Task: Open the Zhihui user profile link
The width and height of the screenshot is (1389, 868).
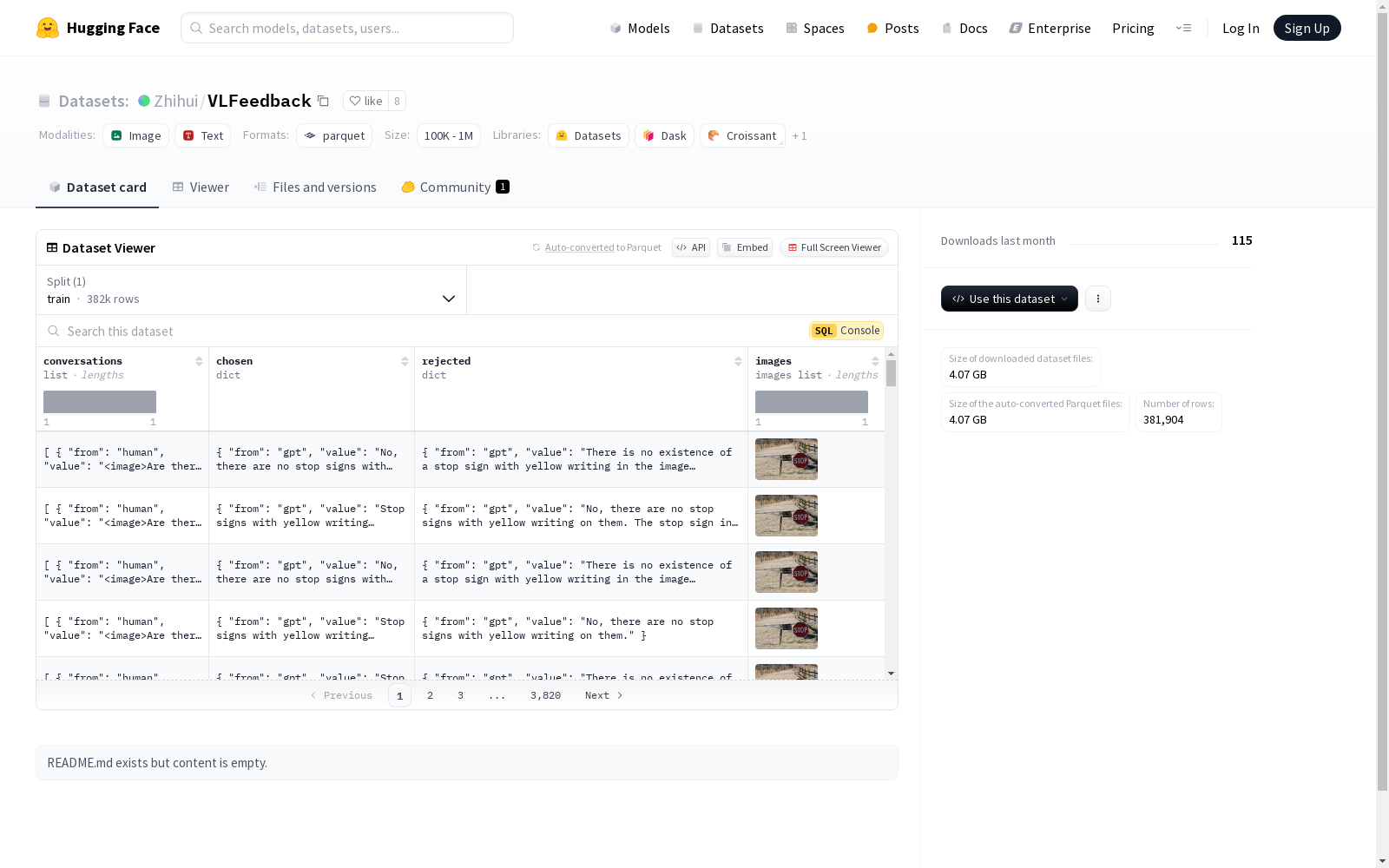Action: click(176, 101)
